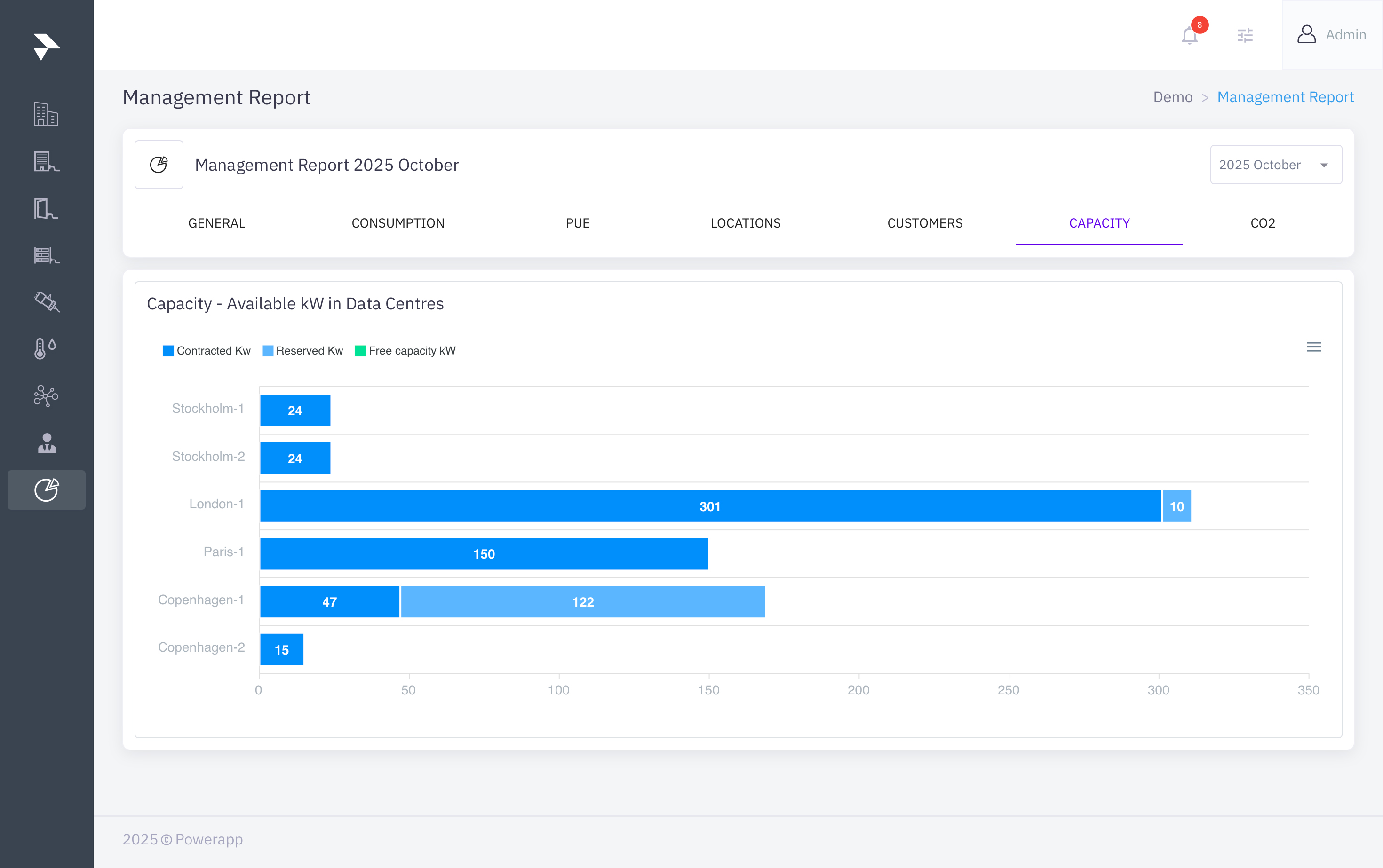1383x868 pixels.
Task: Open the chart hamburger export menu
Action: point(1313,347)
